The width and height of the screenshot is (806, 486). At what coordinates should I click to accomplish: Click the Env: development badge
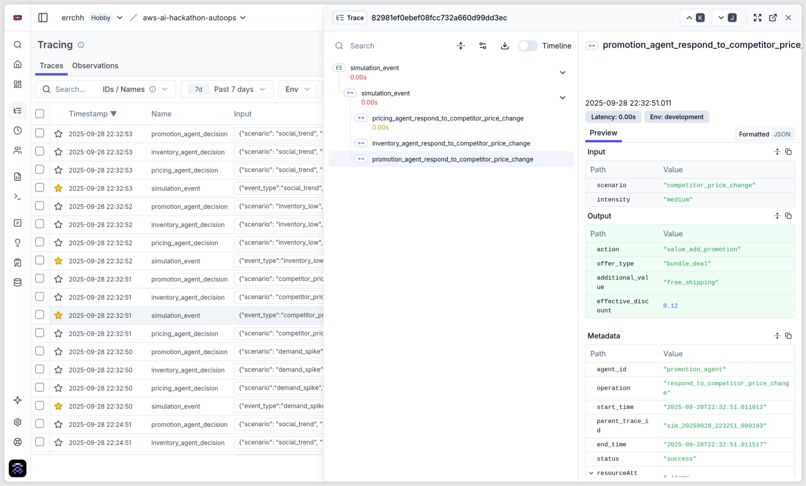(x=676, y=117)
